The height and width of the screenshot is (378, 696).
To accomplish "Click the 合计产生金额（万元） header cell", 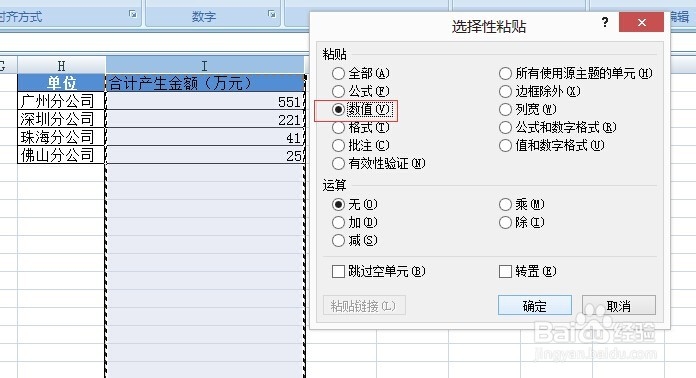I will click(205, 83).
